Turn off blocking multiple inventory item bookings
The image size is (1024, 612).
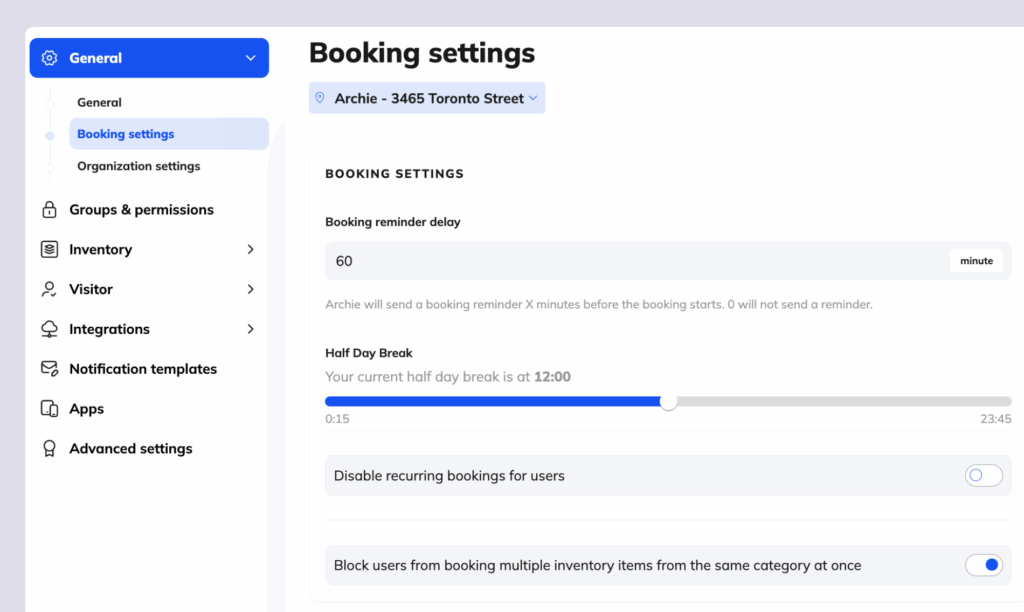[983, 565]
